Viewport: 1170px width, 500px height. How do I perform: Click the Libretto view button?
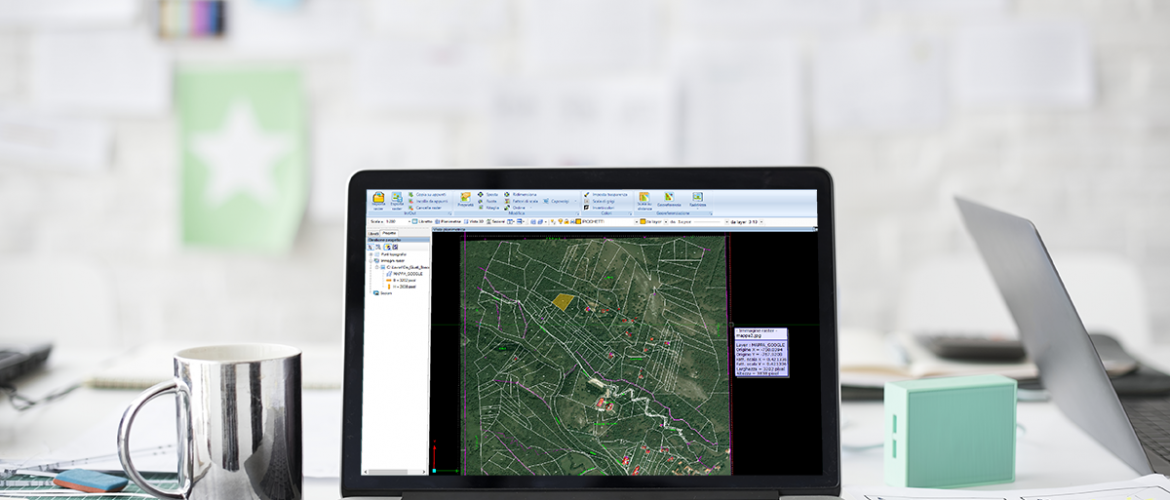coord(422,222)
